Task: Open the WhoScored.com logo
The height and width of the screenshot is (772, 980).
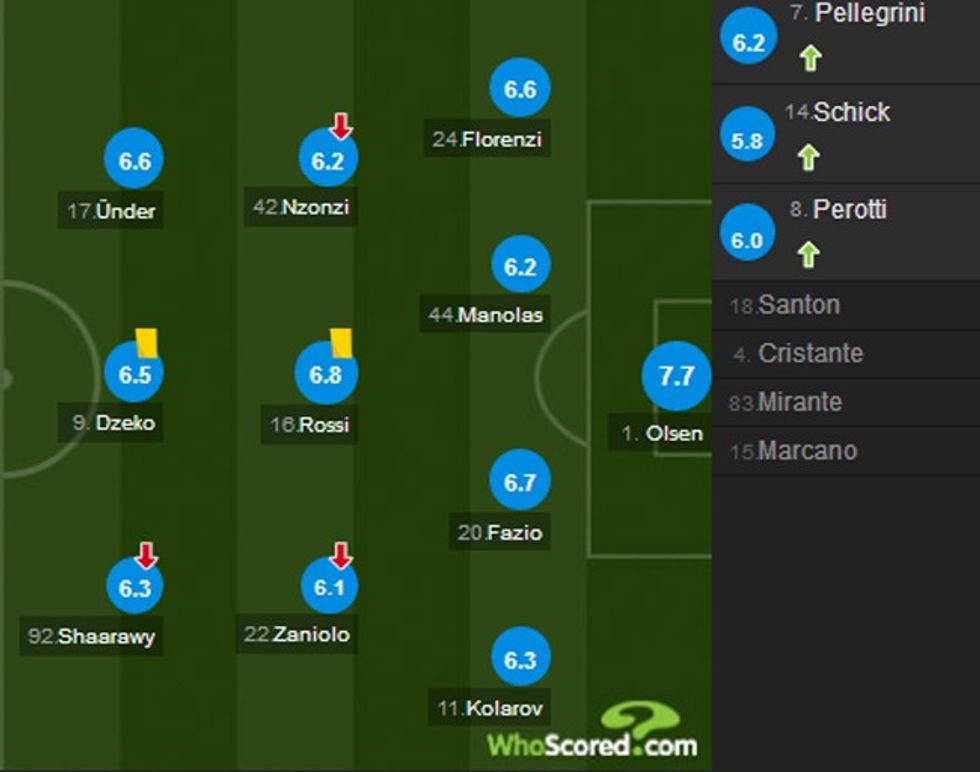Action: pos(592,735)
